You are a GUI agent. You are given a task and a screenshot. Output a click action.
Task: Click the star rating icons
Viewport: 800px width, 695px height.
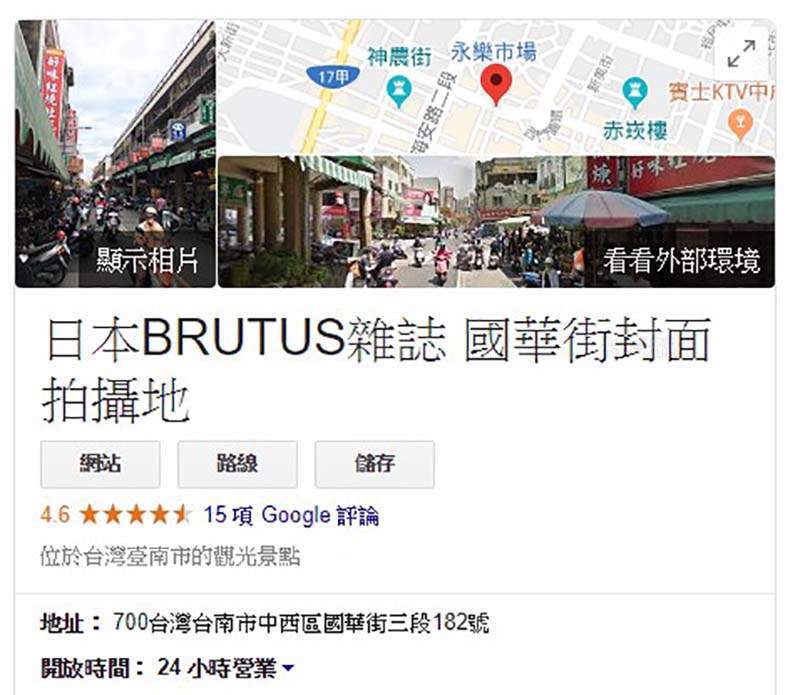coord(136,514)
